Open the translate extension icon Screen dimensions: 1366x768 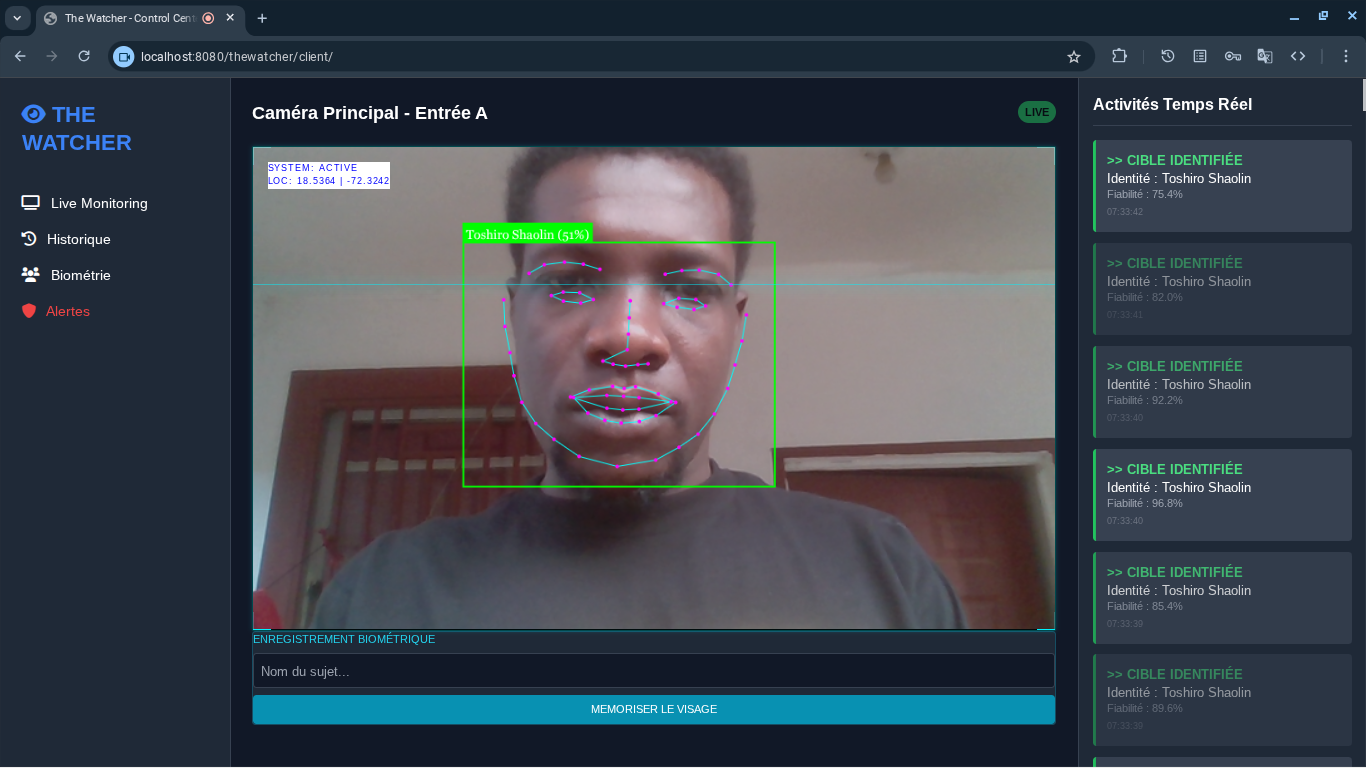point(1265,57)
